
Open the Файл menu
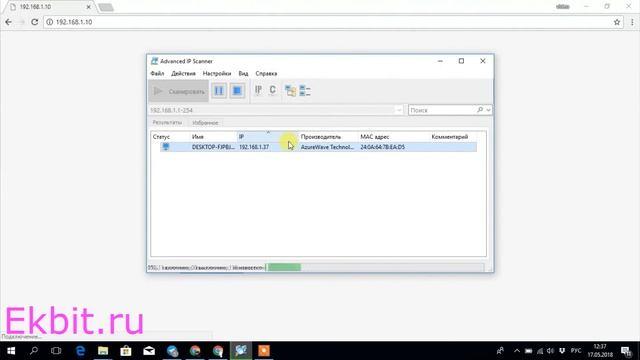157,73
